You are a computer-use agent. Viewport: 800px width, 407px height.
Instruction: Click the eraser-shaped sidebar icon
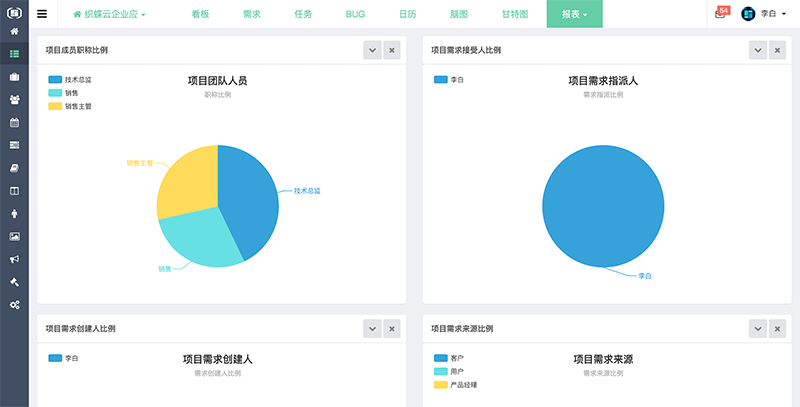(14, 168)
